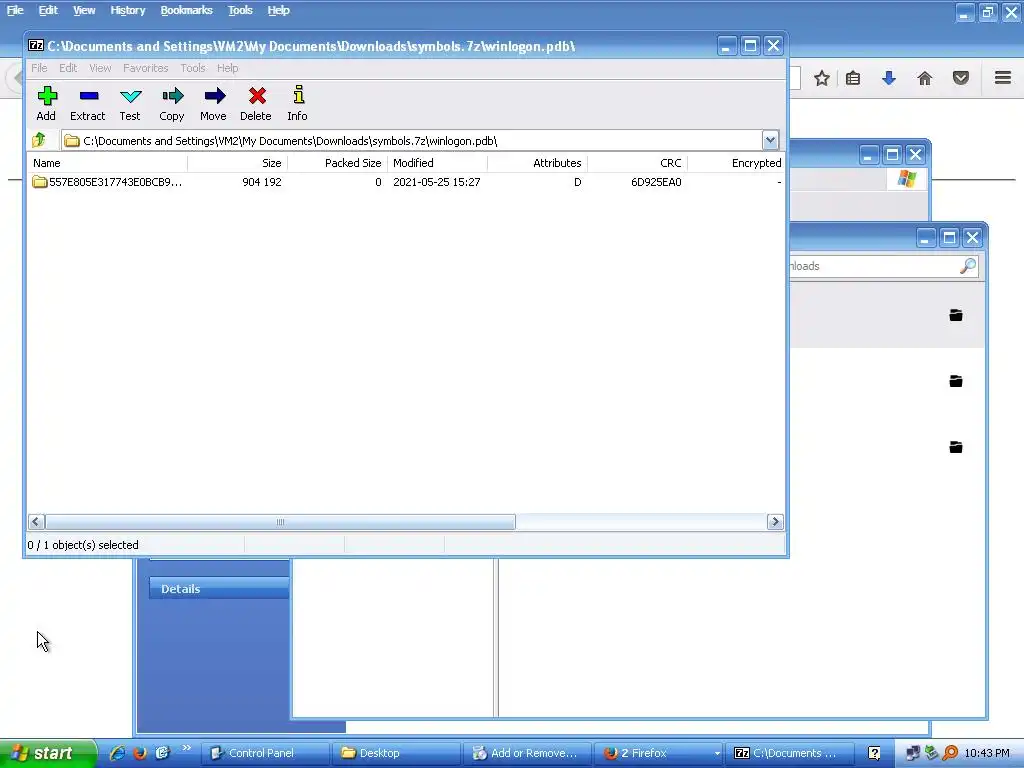Open the Firefox downloads arrow
This screenshot has height=768, width=1024.
889,78
